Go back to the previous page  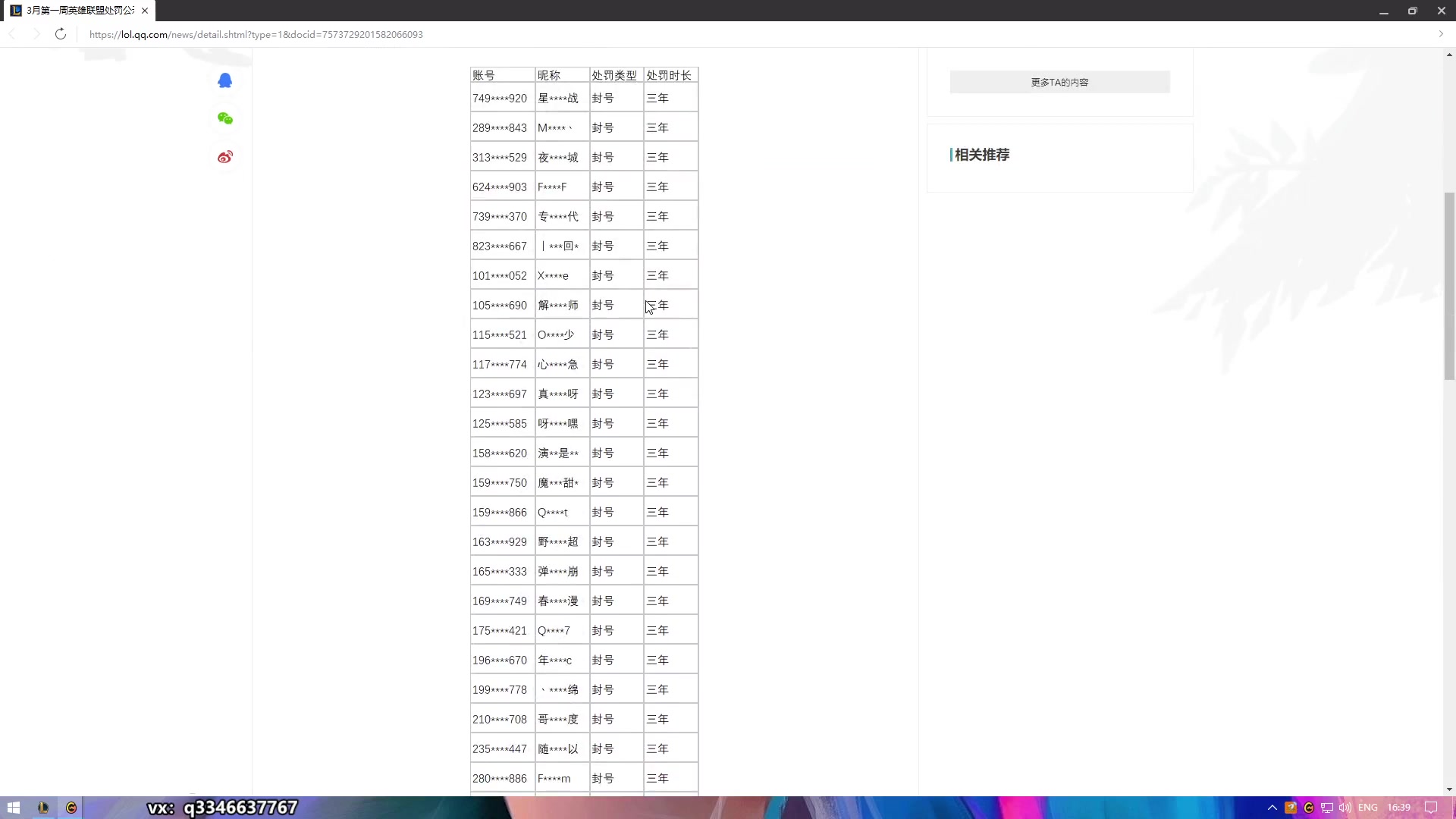pos(12,34)
